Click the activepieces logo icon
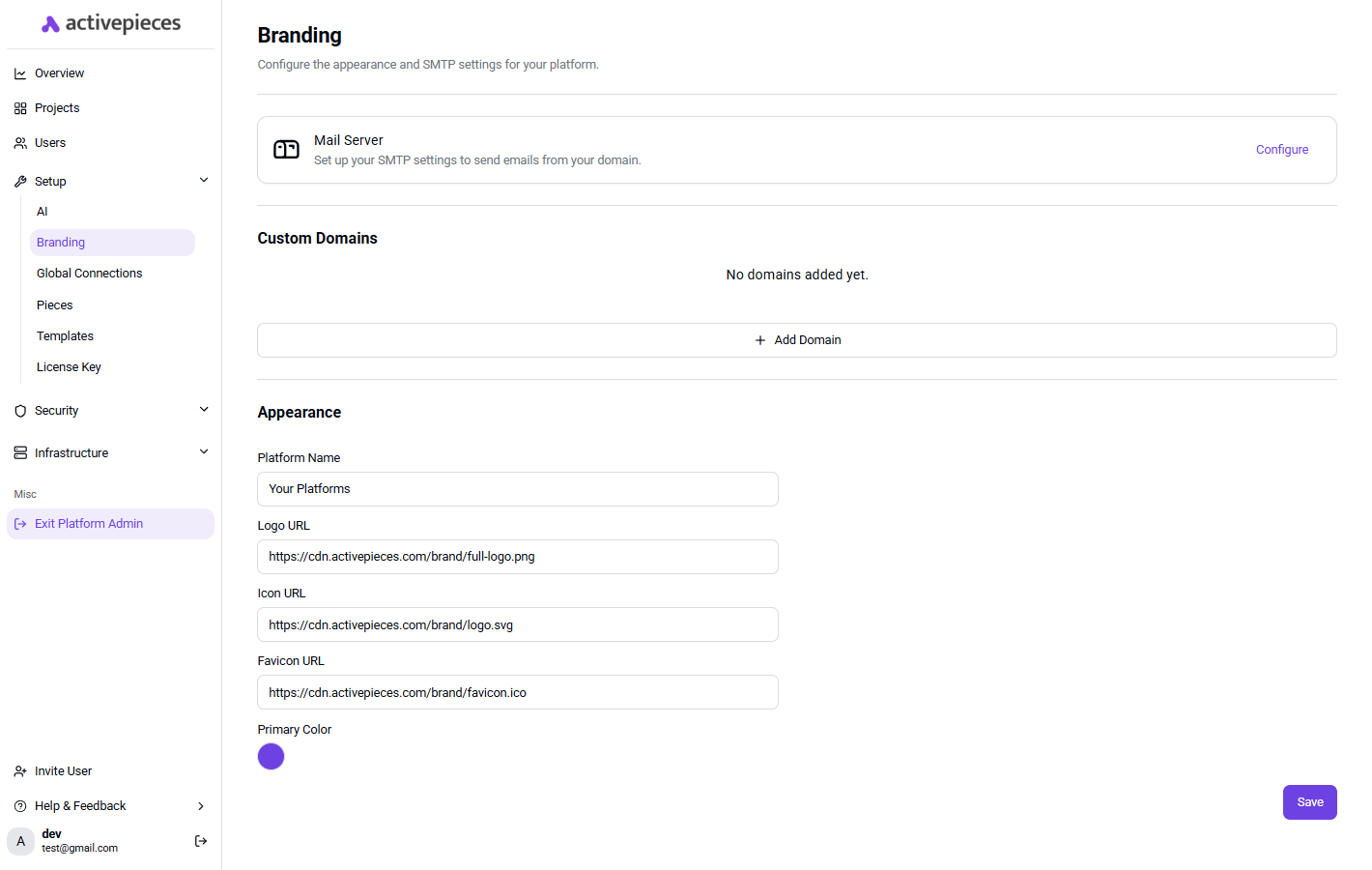Viewport: 1372px width, 870px height. [x=50, y=24]
